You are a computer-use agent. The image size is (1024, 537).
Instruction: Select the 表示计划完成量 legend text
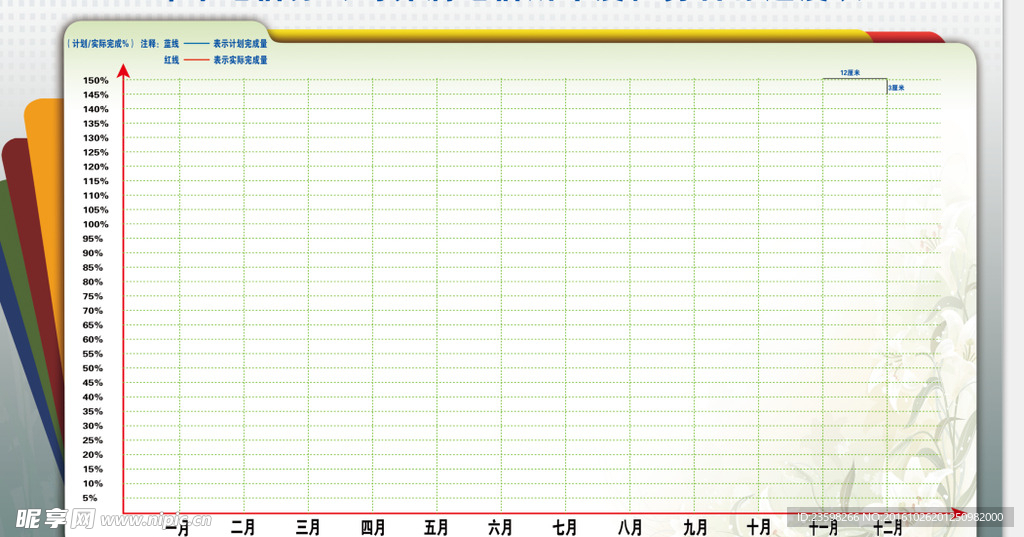click(x=240, y=44)
